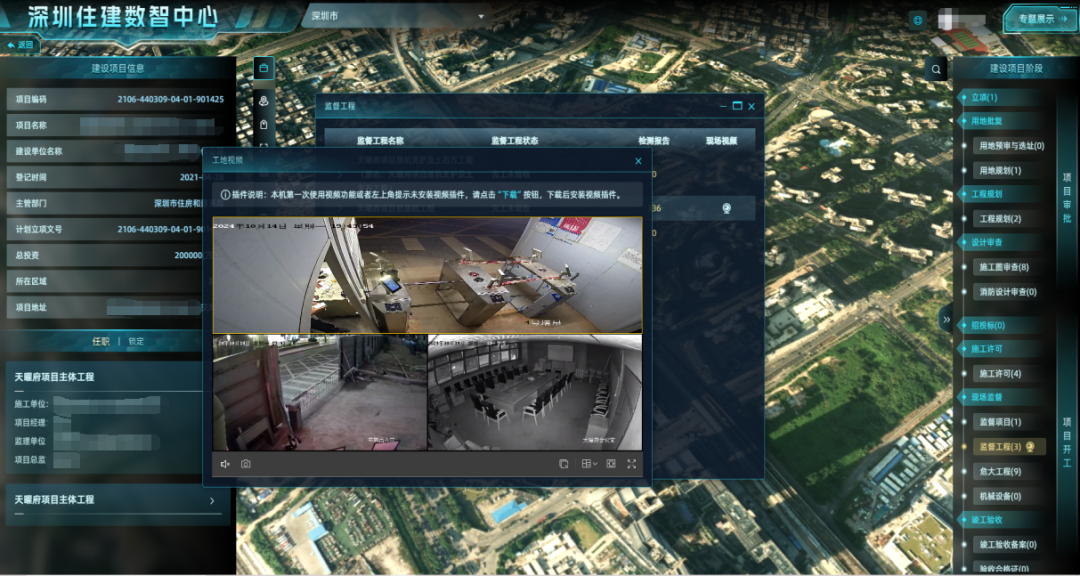
Task: Take a snapshot with the camera icon
Action: [245, 464]
